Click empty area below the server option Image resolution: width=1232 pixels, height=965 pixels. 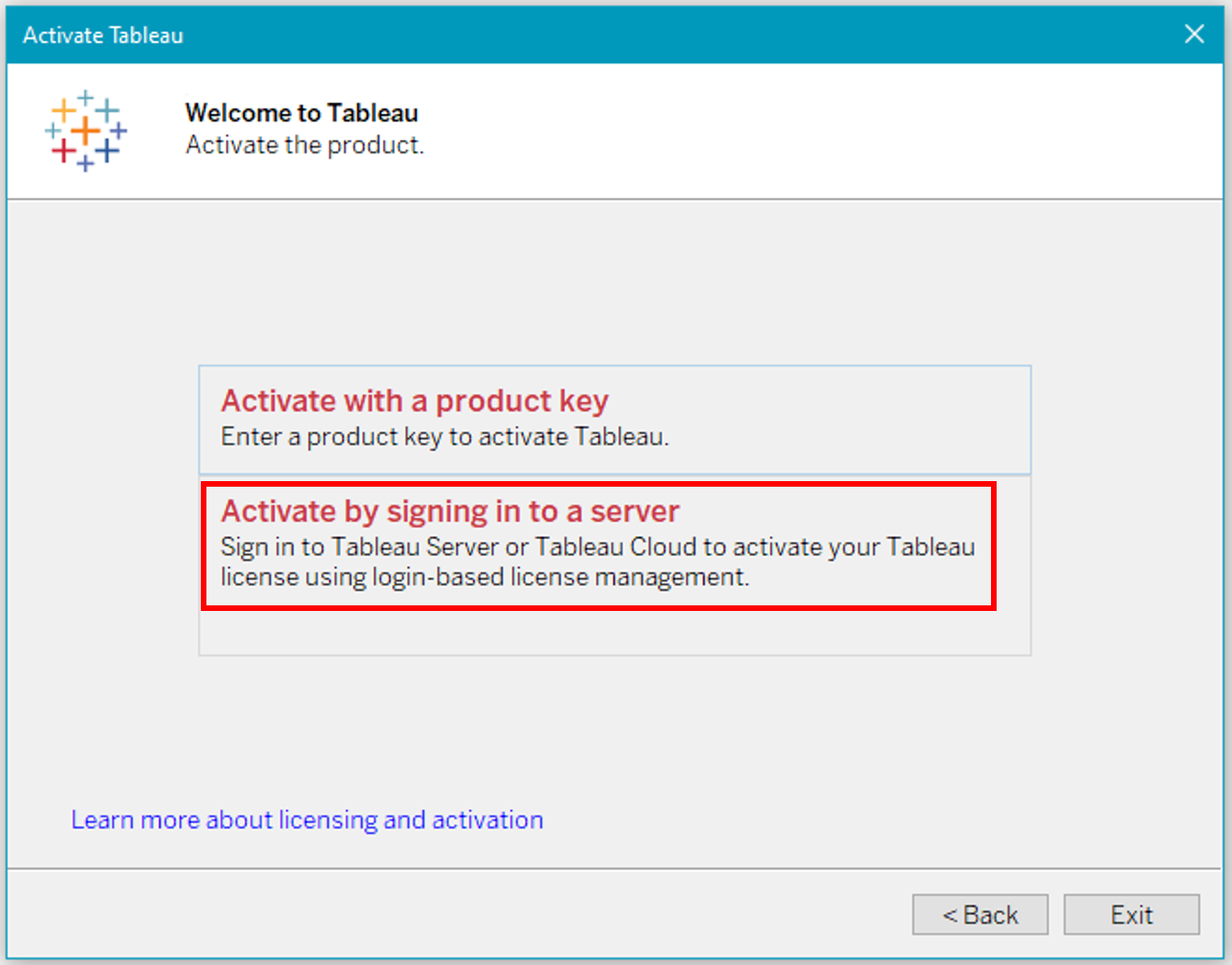[x=615, y=632]
